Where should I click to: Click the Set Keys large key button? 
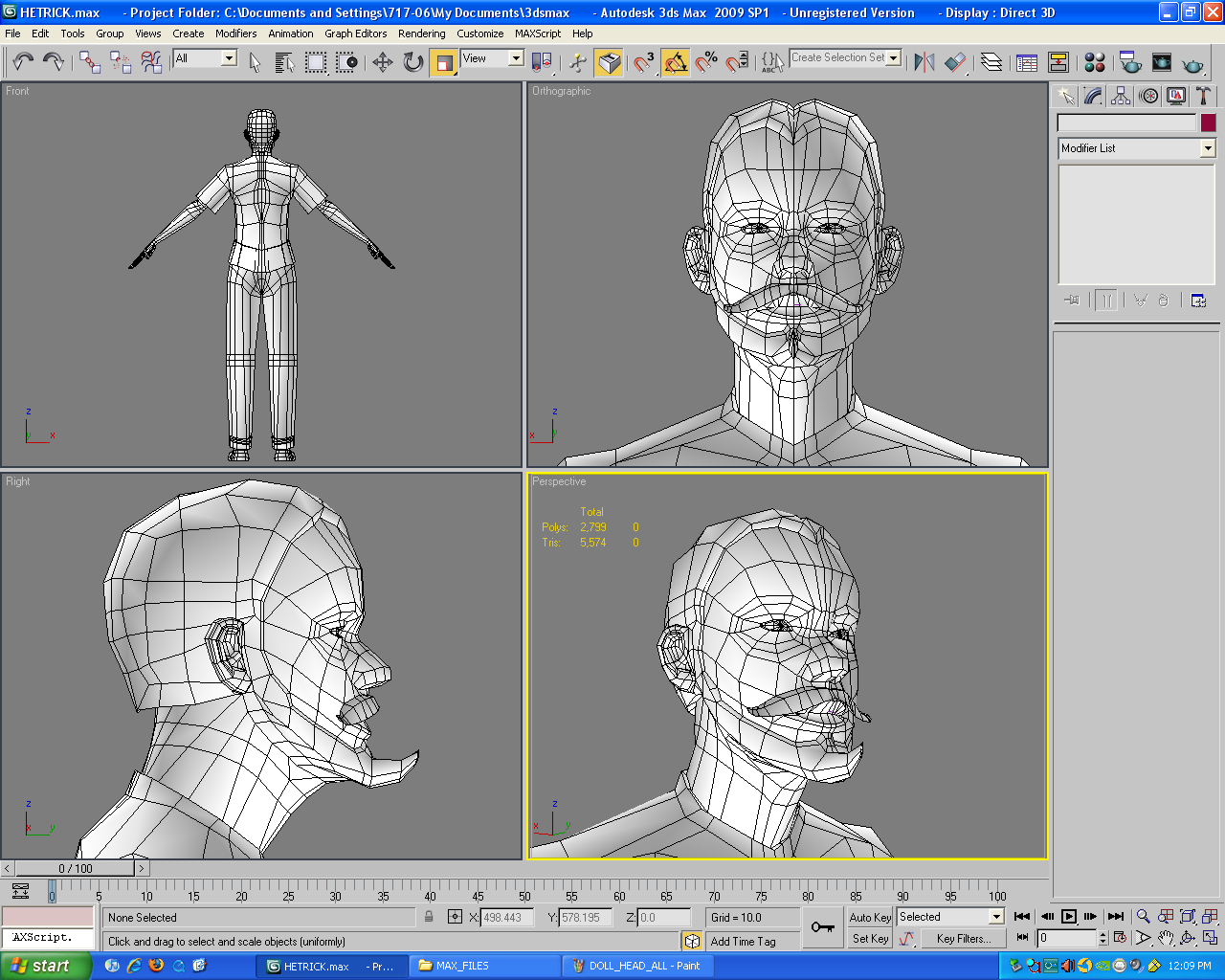click(x=823, y=926)
